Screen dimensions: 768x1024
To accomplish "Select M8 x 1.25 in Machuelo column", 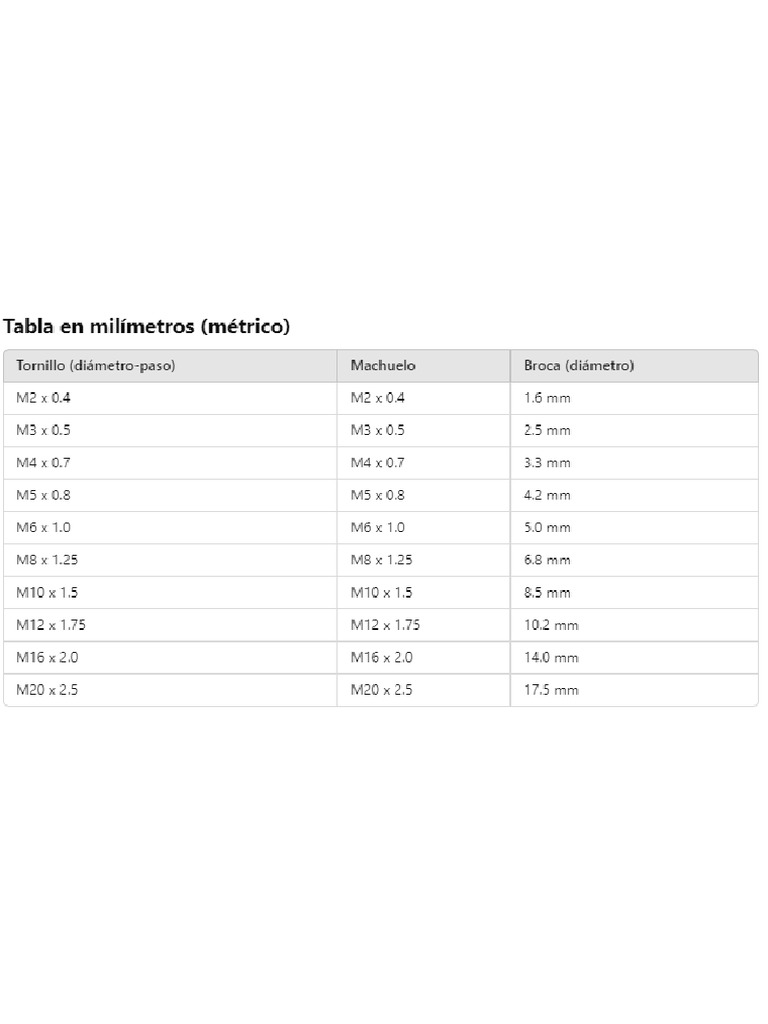I will click(x=381, y=560).
